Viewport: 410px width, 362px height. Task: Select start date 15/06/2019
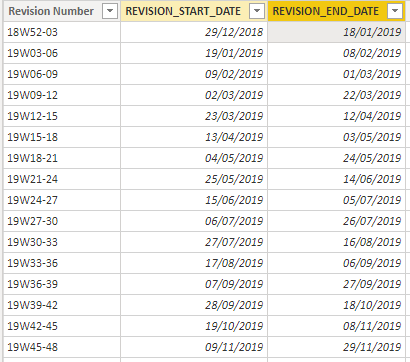(194, 200)
